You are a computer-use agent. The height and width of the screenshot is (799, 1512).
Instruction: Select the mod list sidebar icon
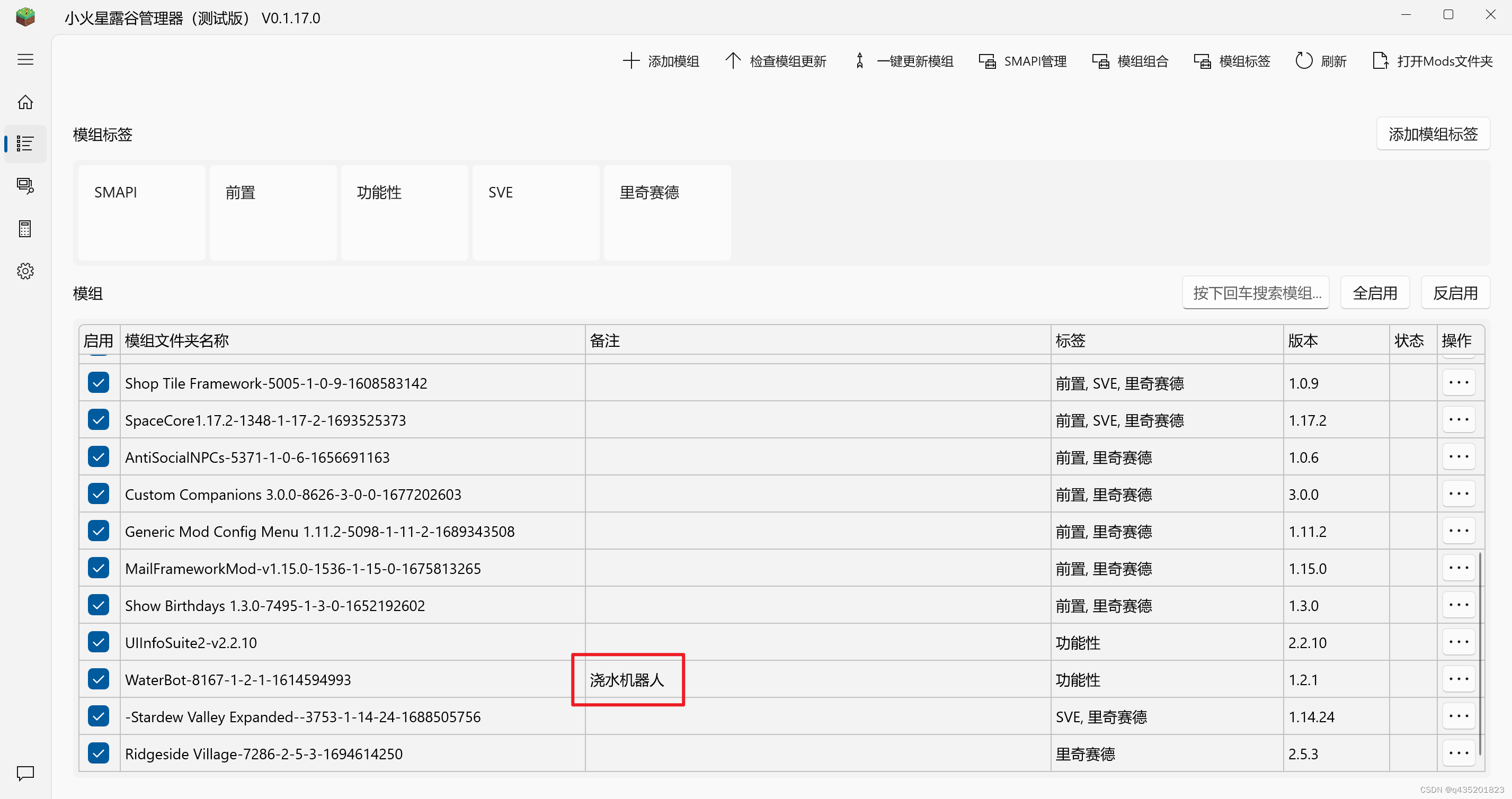pyautogui.click(x=25, y=143)
